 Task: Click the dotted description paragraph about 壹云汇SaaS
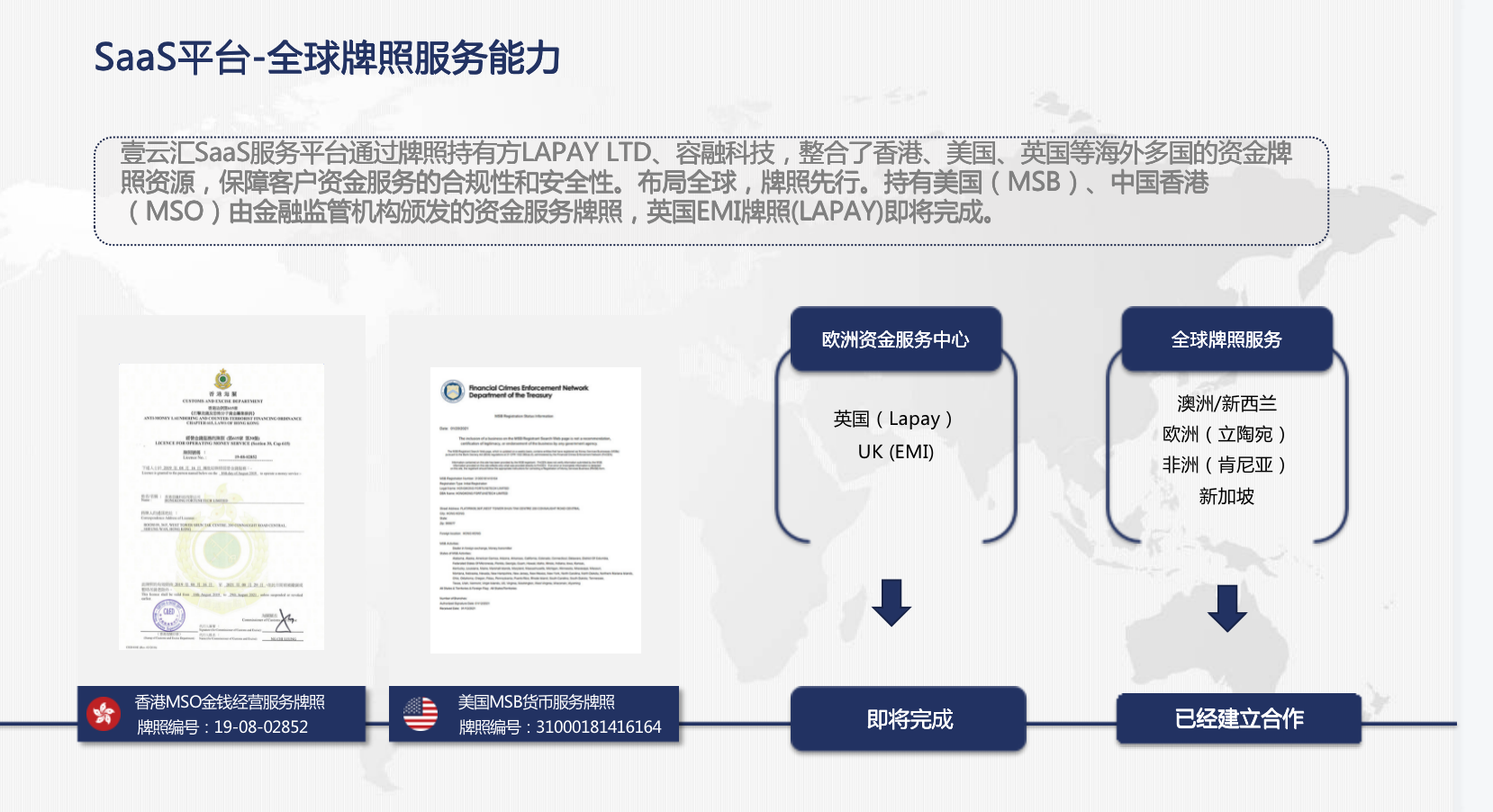coord(711,191)
